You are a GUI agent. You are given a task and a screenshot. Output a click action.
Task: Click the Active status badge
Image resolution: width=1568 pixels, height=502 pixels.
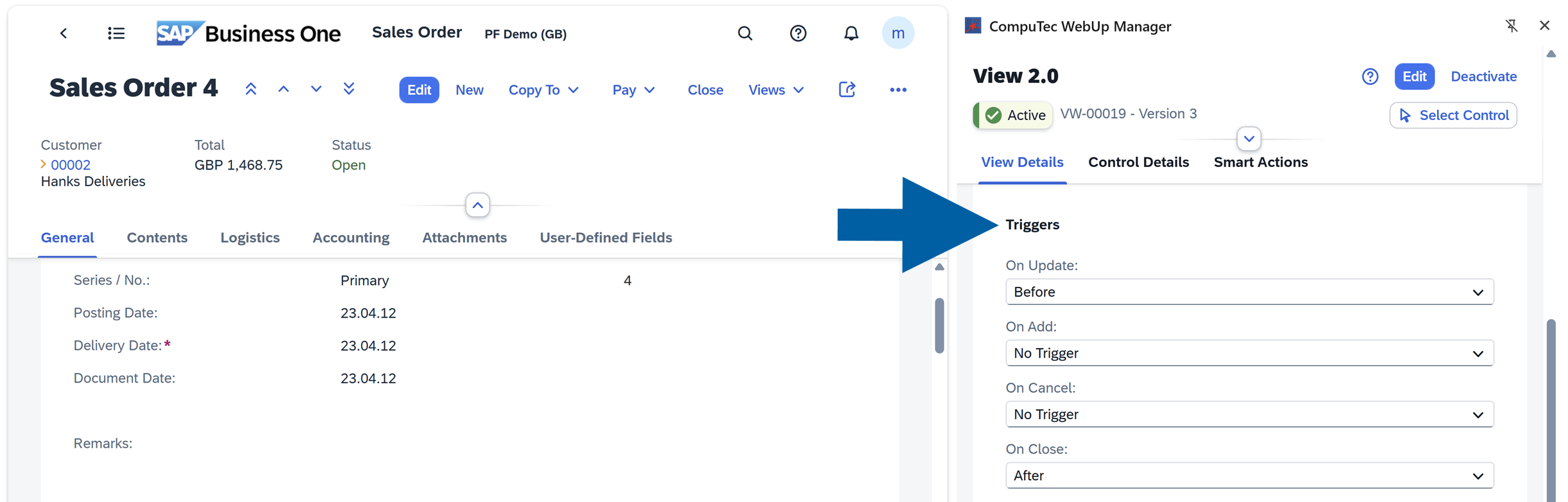1013,116
